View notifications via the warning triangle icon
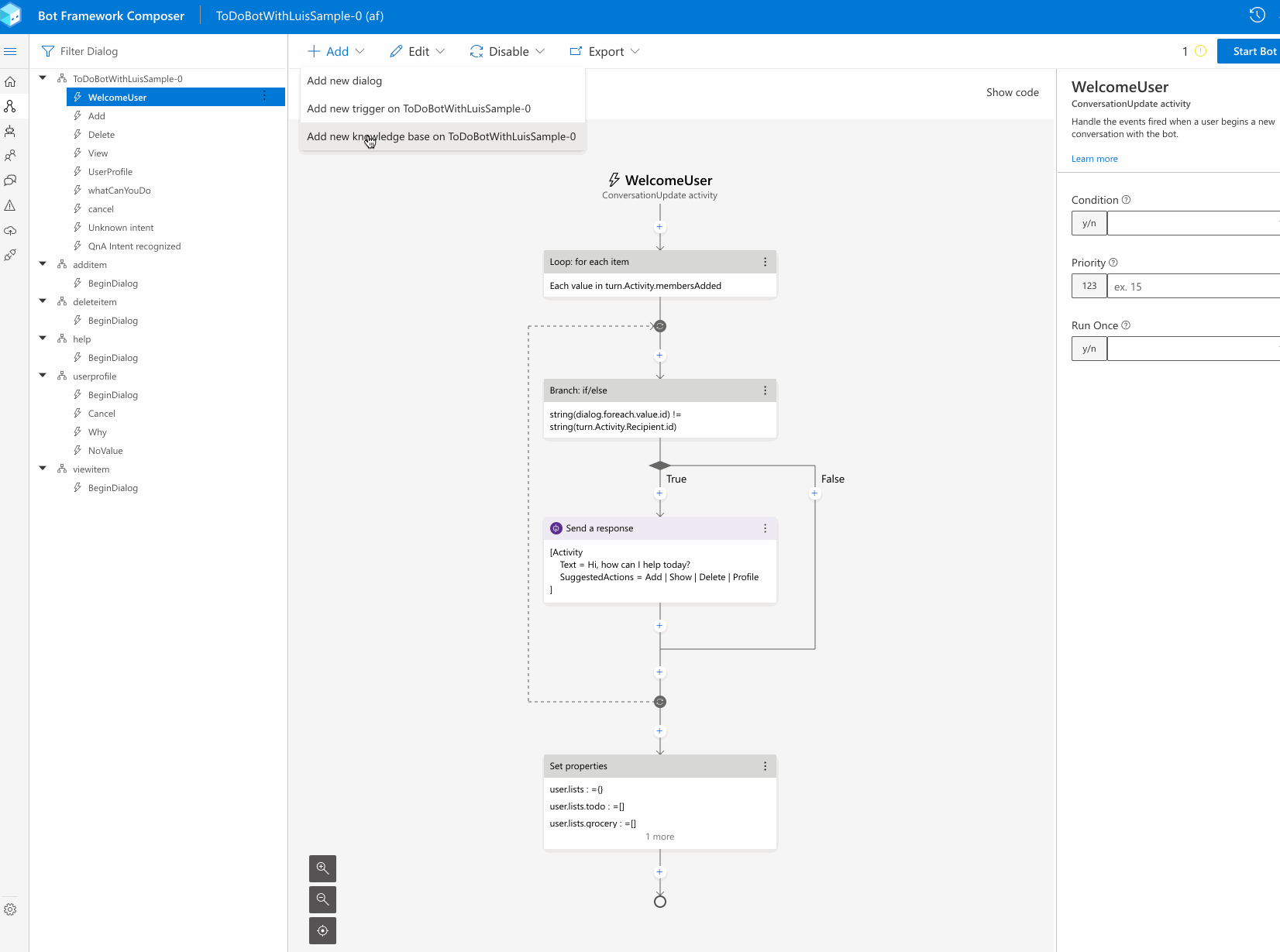This screenshot has width=1280, height=952. click(x=11, y=205)
